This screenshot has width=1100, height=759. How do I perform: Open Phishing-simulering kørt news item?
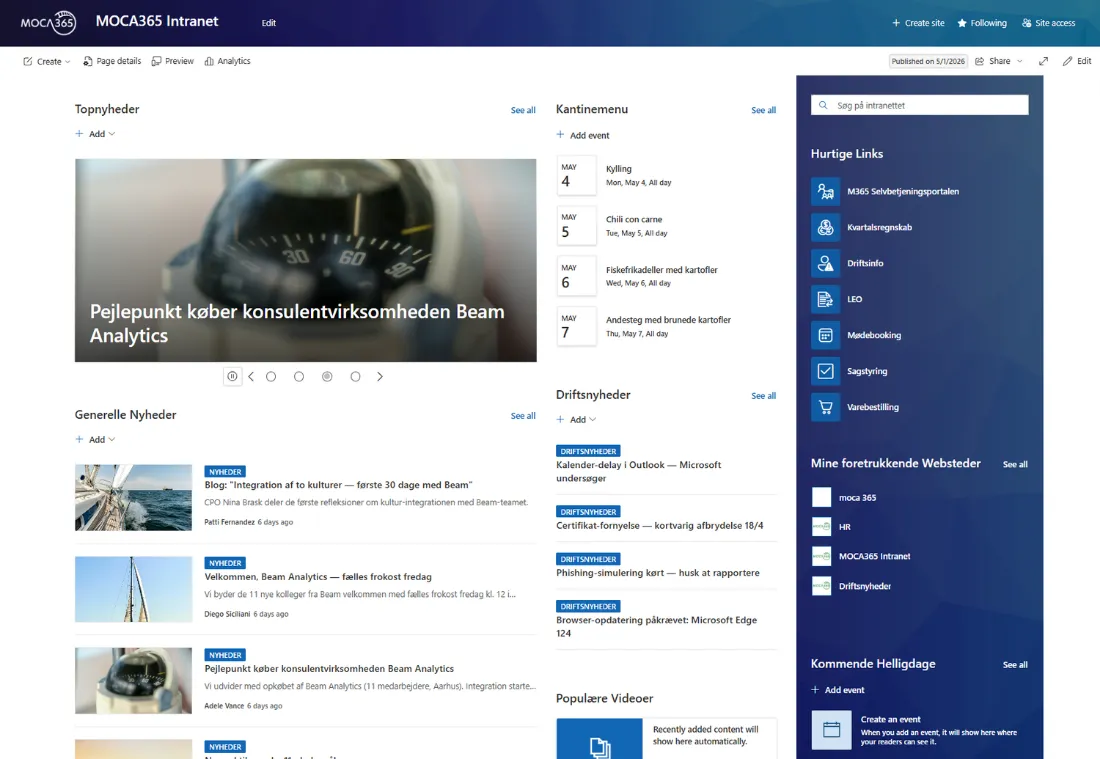(x=657, y=573)
